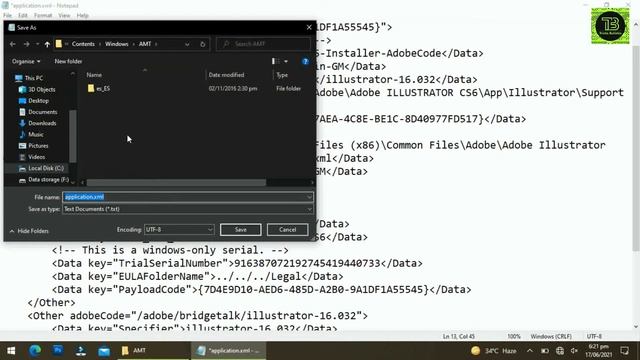Collapse with Hide Folders
The width and height of the screenshot is (640, 360).
29,231
